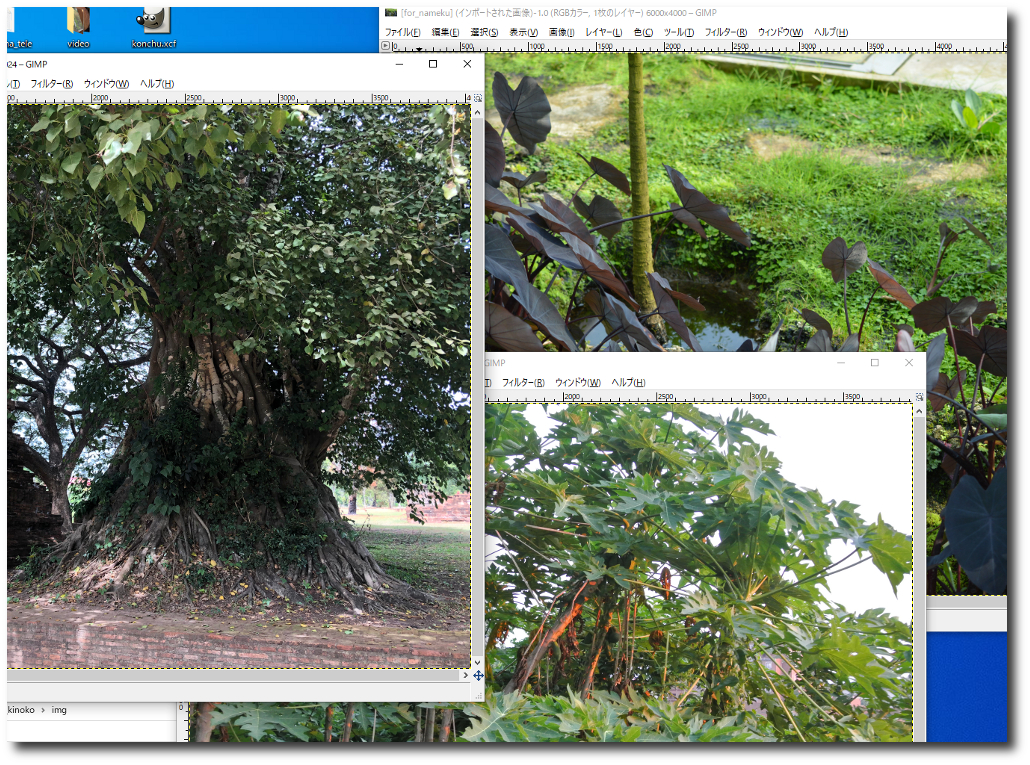Open ツール(T) menu in top GIMP window

coord(679,32)
